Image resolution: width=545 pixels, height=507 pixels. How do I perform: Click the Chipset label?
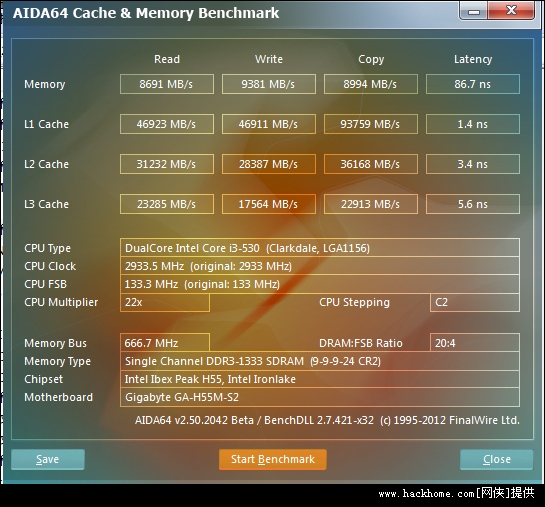tap(43, 379)
